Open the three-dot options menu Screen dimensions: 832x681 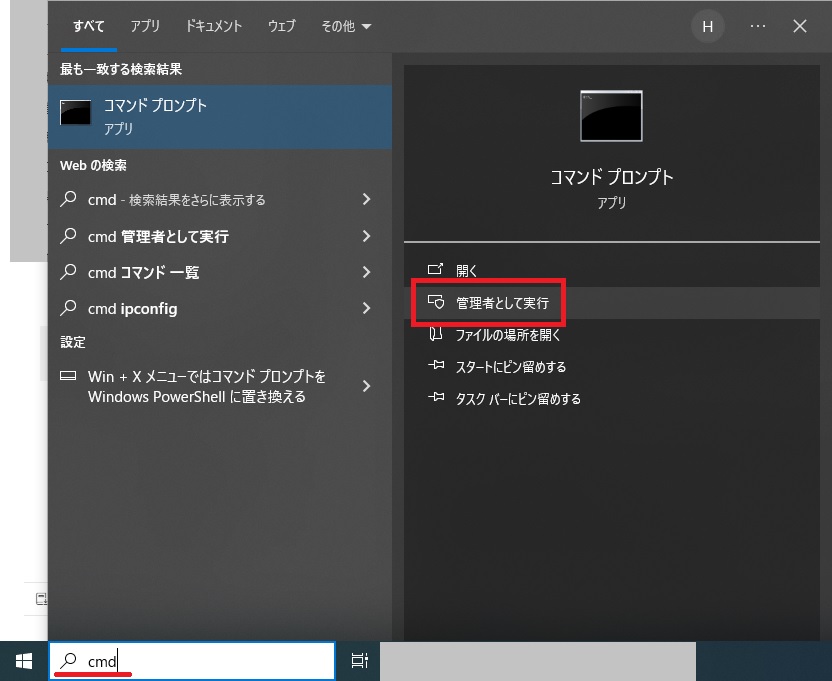pyautogui.click(x=758, y=27)
